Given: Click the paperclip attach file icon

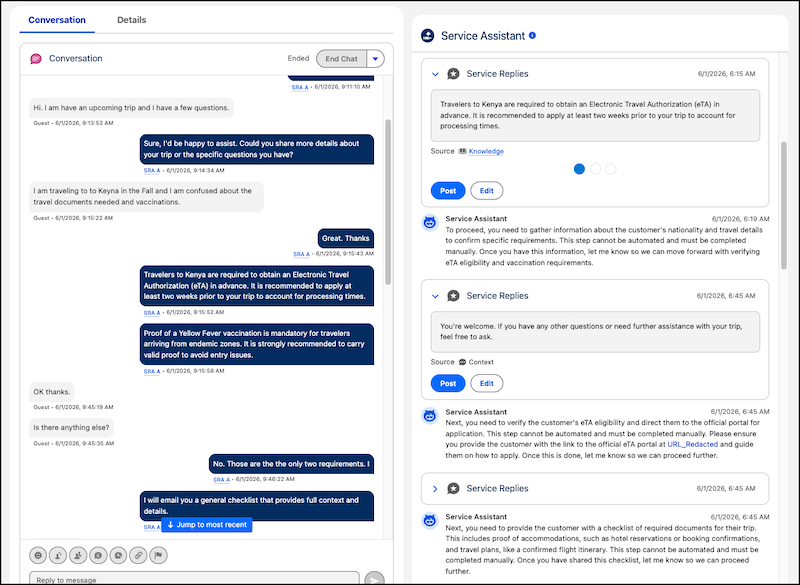Looking at the screenshot, I should pyautogui.click(x=138, y=555).
